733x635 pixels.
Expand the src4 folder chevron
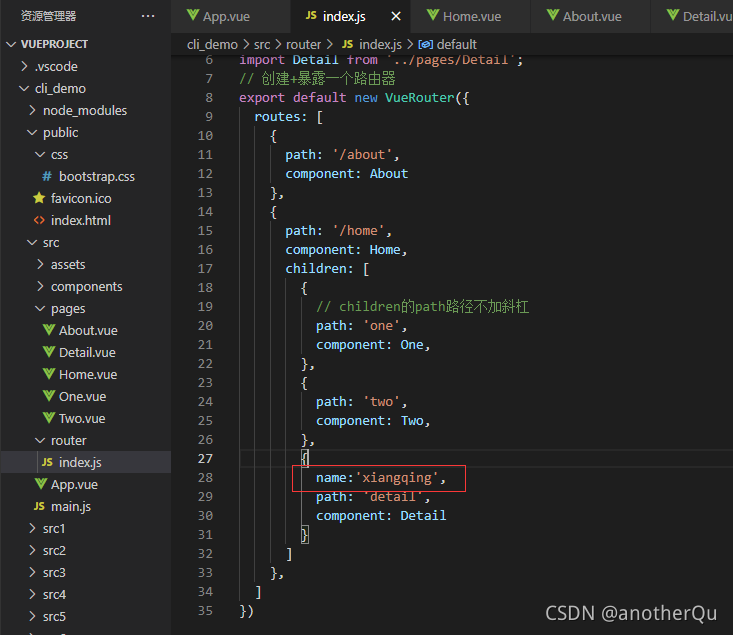(32, 594)
